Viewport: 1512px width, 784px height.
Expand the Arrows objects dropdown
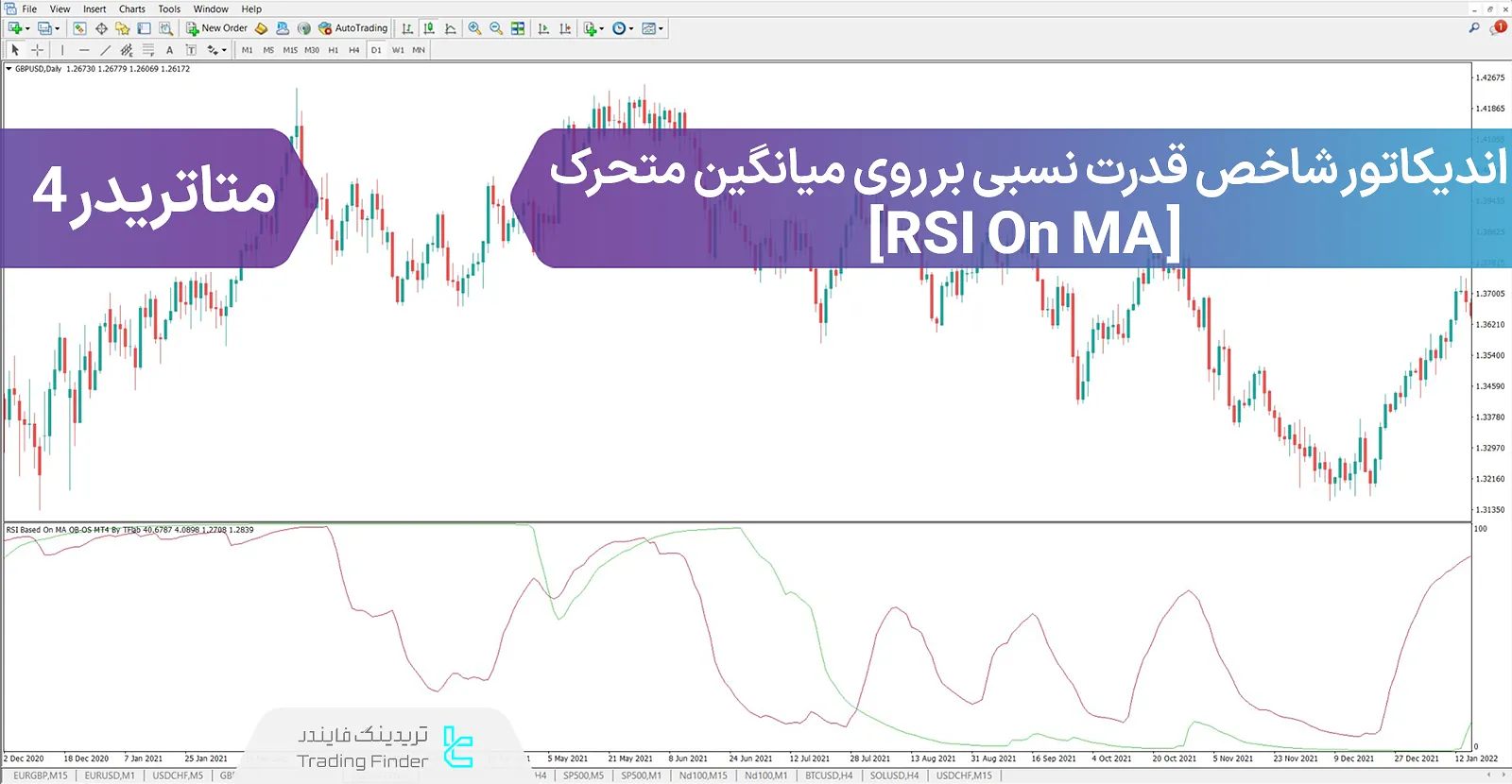[224, 50]
